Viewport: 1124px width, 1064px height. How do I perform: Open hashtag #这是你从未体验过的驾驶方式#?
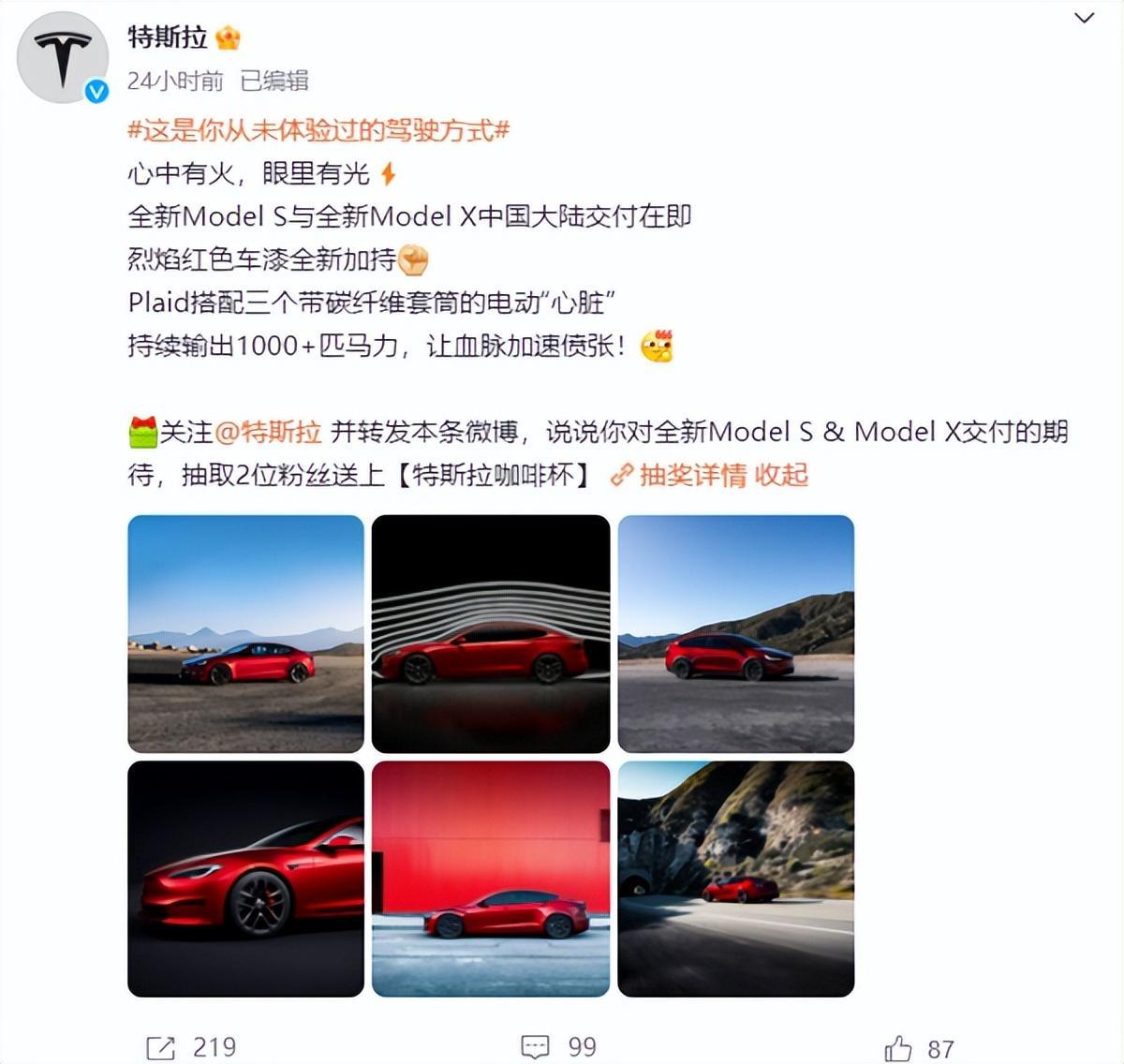pos(318,130)
